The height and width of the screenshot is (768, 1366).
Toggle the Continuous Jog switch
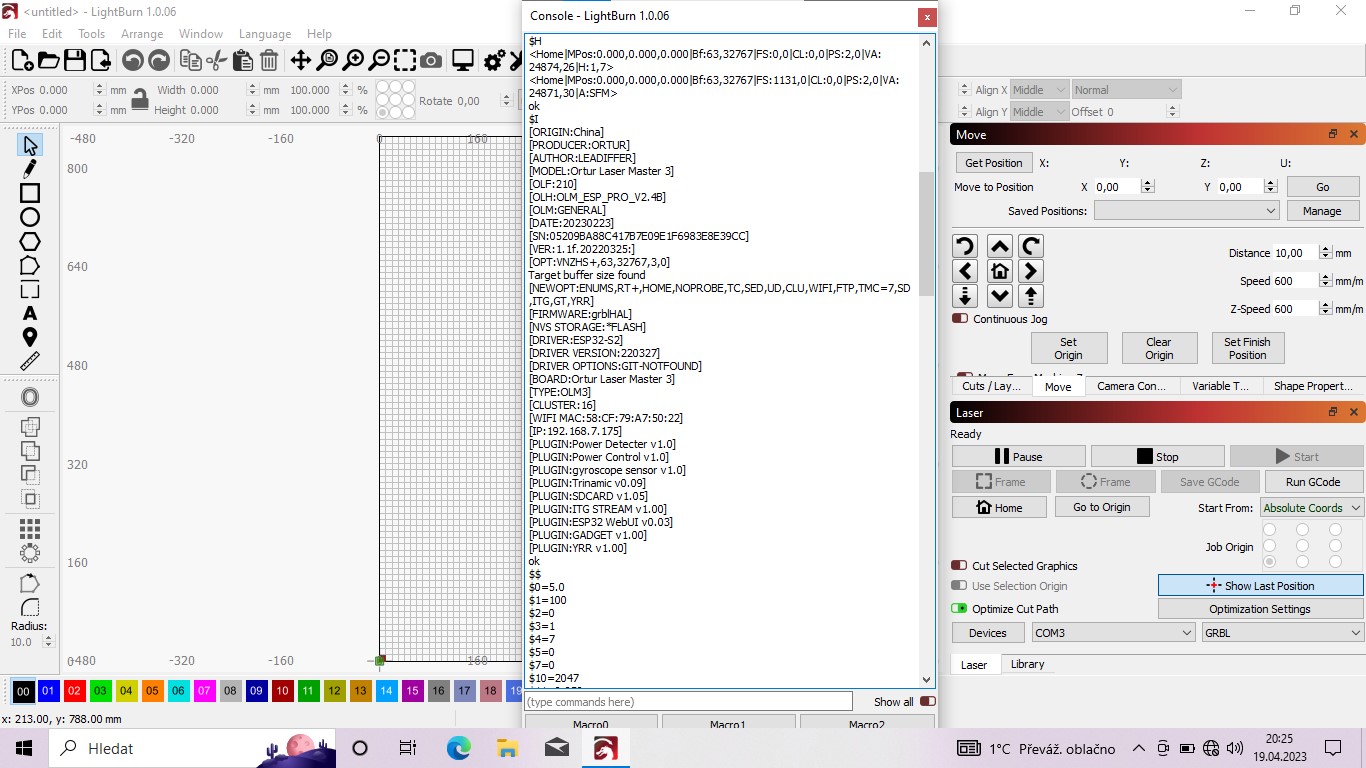tap(960, 319)
